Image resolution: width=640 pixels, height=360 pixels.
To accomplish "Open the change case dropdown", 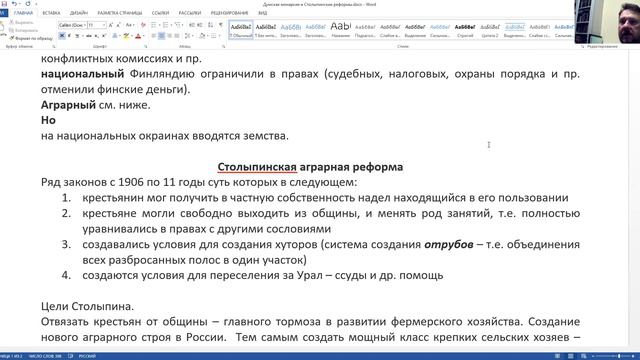I will 129,25.
